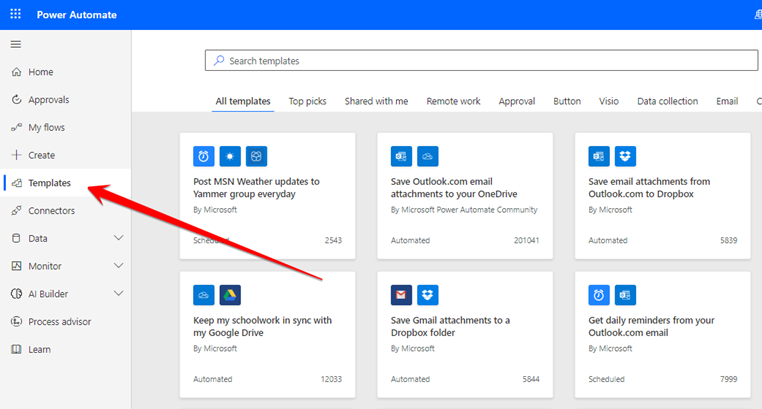Expand the AI Builder section chevron
The width and height of the screenshot is (762, 409).
119,293
